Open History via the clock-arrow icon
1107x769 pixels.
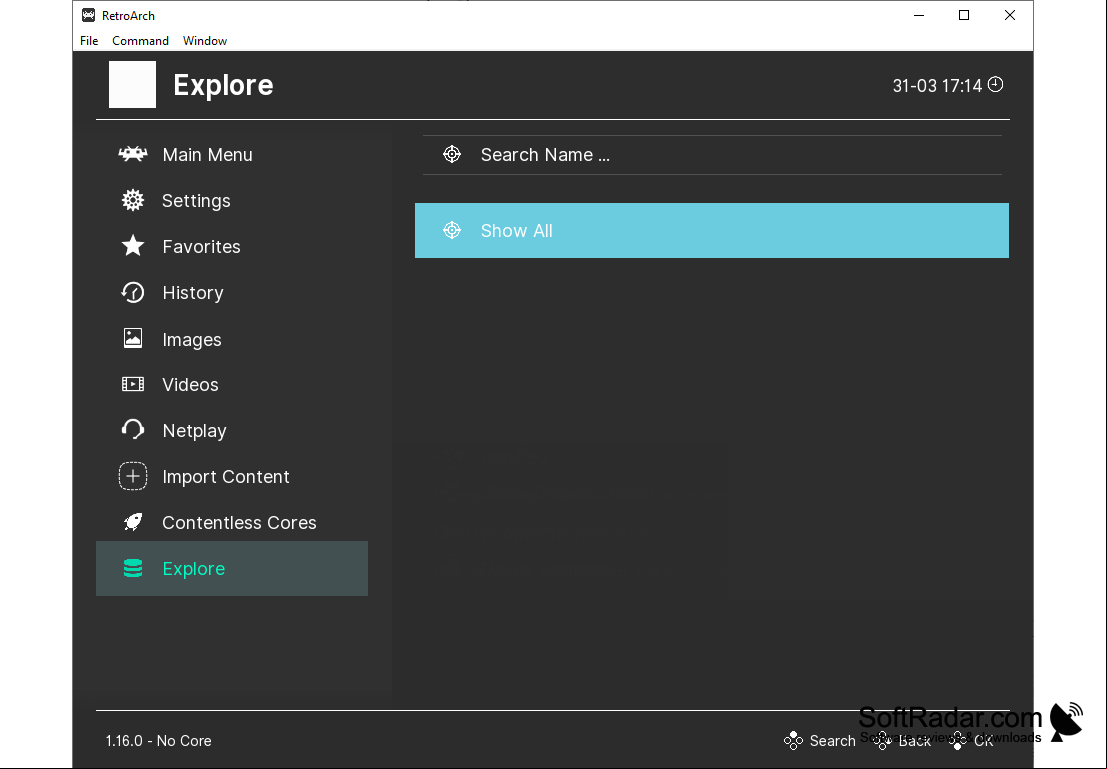click(133, 292)
